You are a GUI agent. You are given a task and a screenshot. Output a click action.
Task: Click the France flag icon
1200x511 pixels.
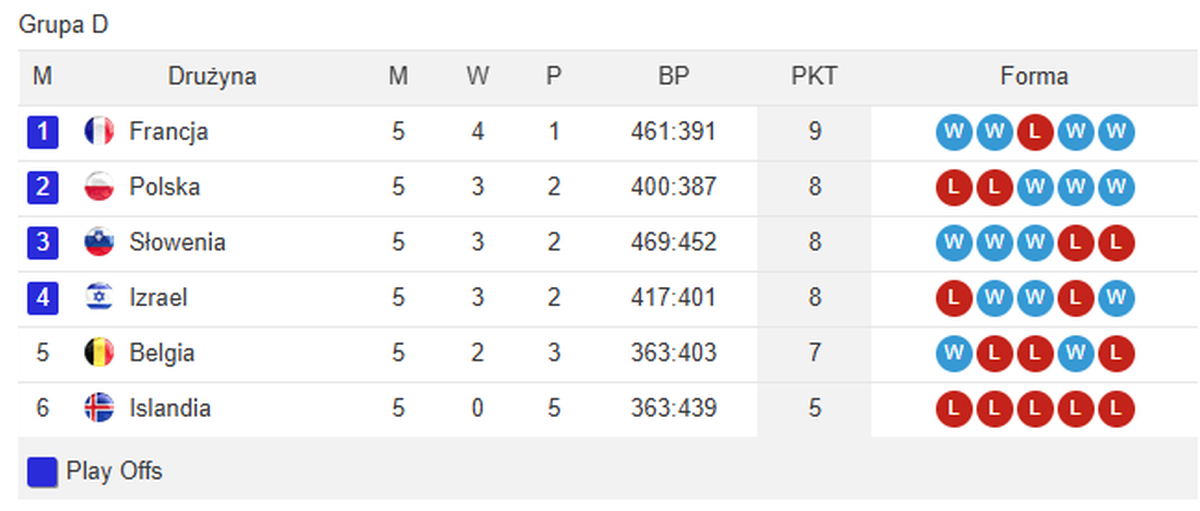coord(99,131)
